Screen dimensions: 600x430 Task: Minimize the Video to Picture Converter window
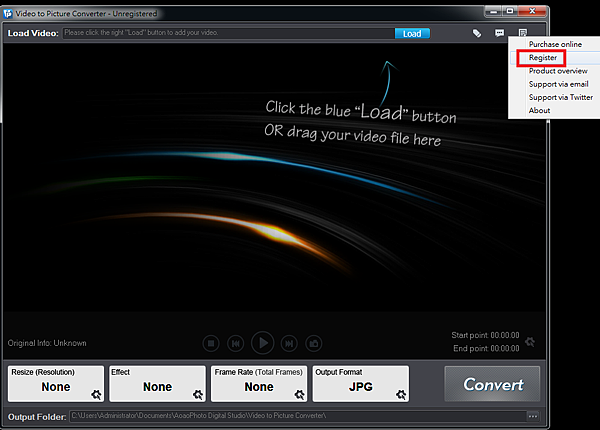tap(494, 11)
